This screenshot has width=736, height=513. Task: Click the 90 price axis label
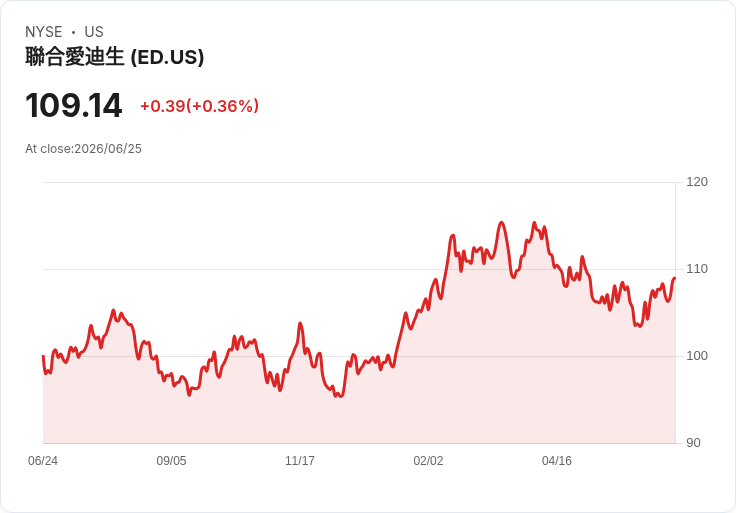click(693, 443)
